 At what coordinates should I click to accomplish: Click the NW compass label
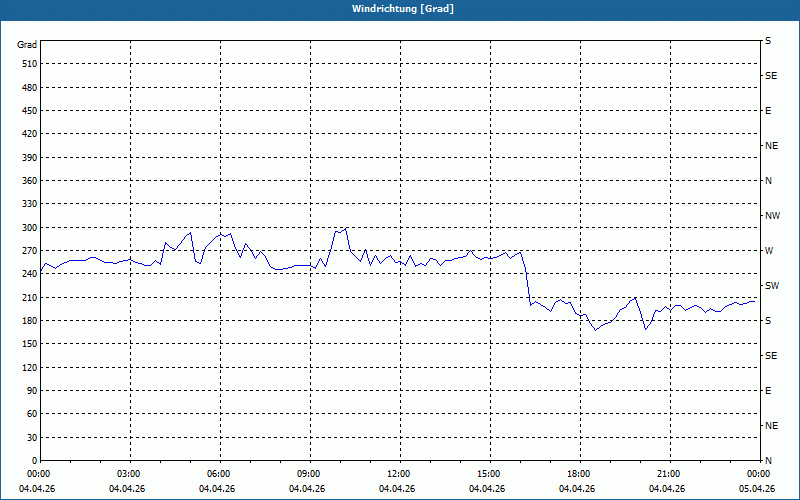click(x=772, y=216)
